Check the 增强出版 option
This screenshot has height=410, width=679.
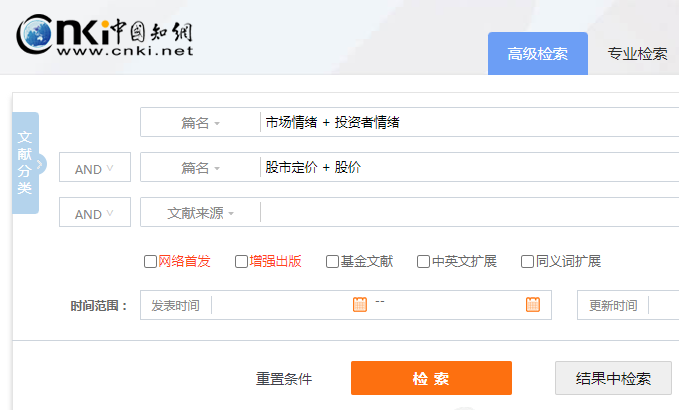(241, 262)
